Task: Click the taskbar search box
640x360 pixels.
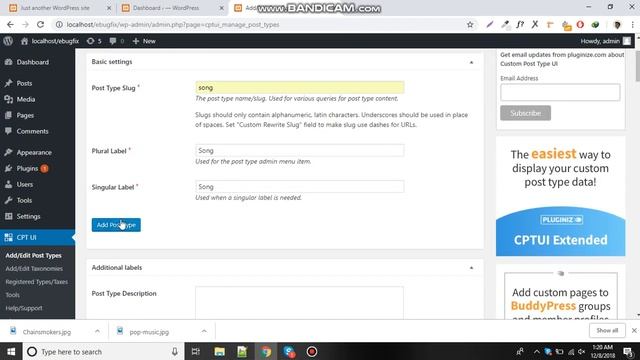Action: pos(103,351)
